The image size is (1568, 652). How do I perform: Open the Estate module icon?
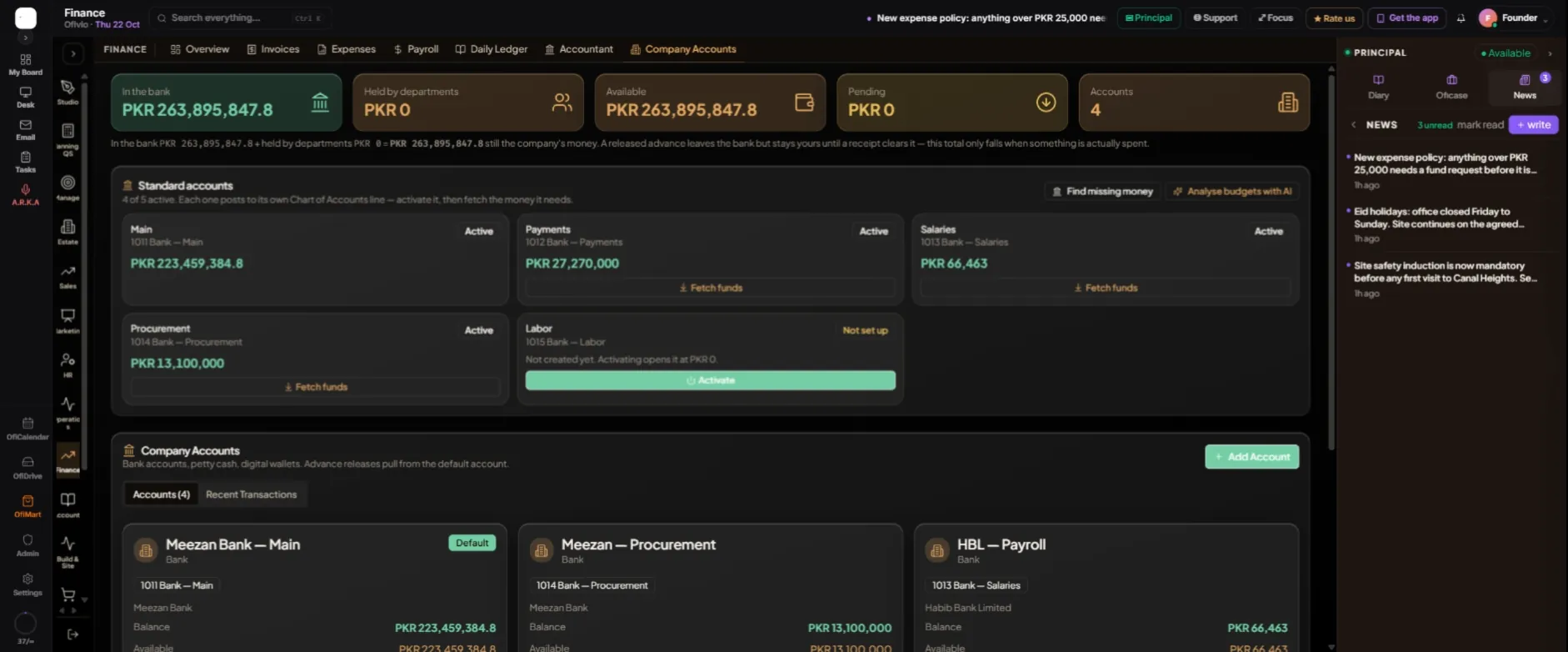(x=68, y=231)
